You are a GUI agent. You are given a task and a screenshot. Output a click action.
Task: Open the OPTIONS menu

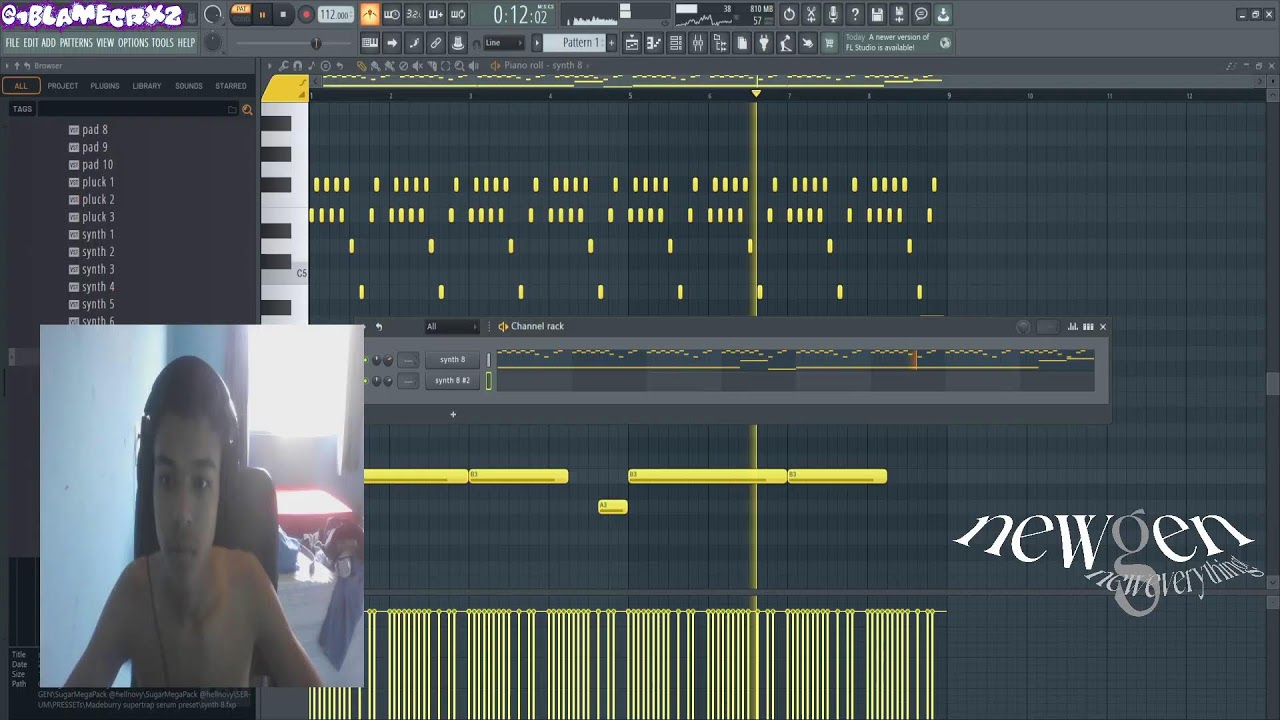tap(133, 43)
